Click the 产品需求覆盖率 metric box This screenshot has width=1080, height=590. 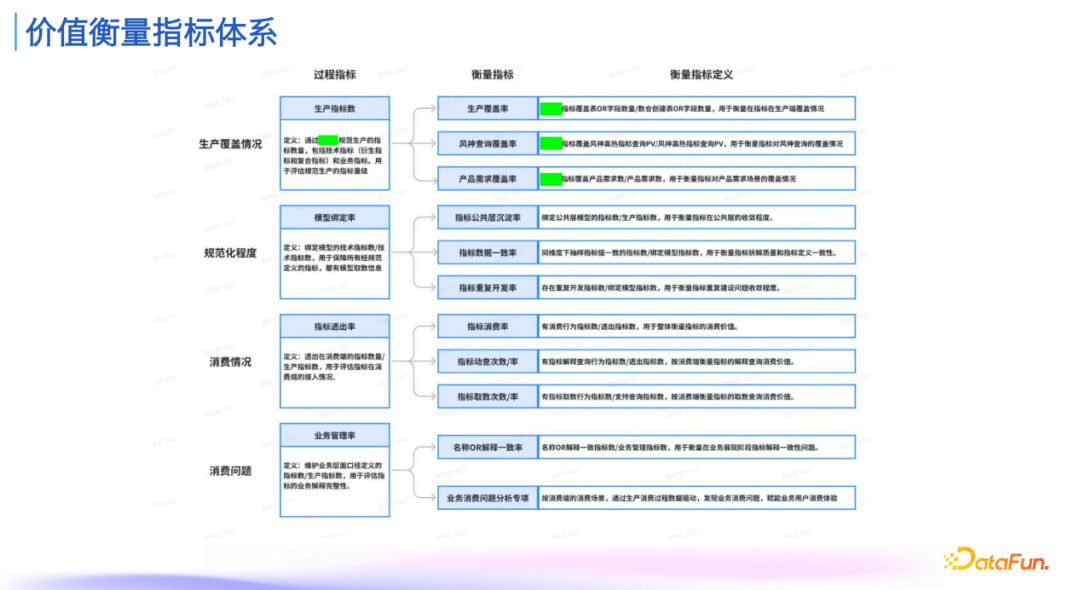488,178
